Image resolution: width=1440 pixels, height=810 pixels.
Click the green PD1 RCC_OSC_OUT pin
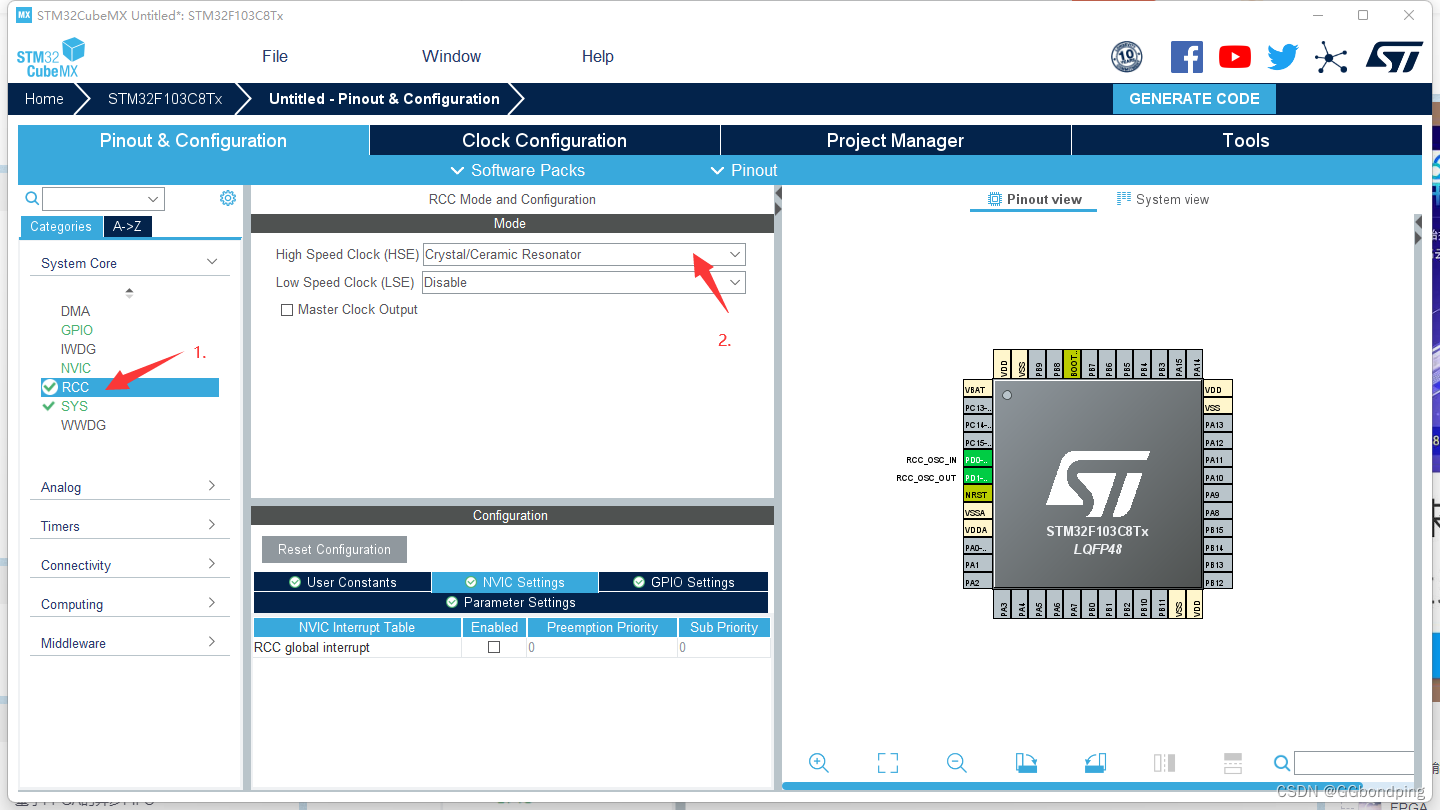pos(977,478)
